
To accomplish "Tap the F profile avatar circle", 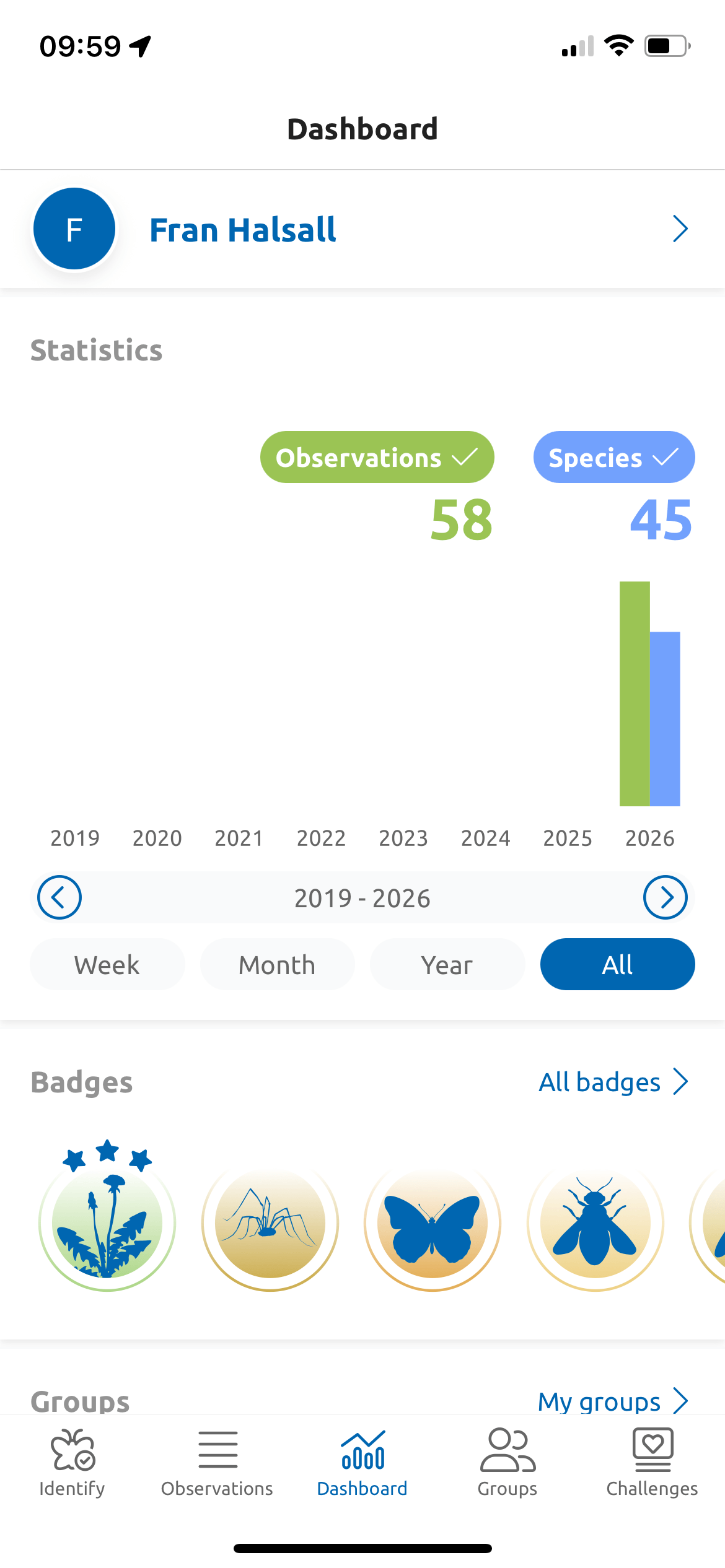I will pos(74,229).
